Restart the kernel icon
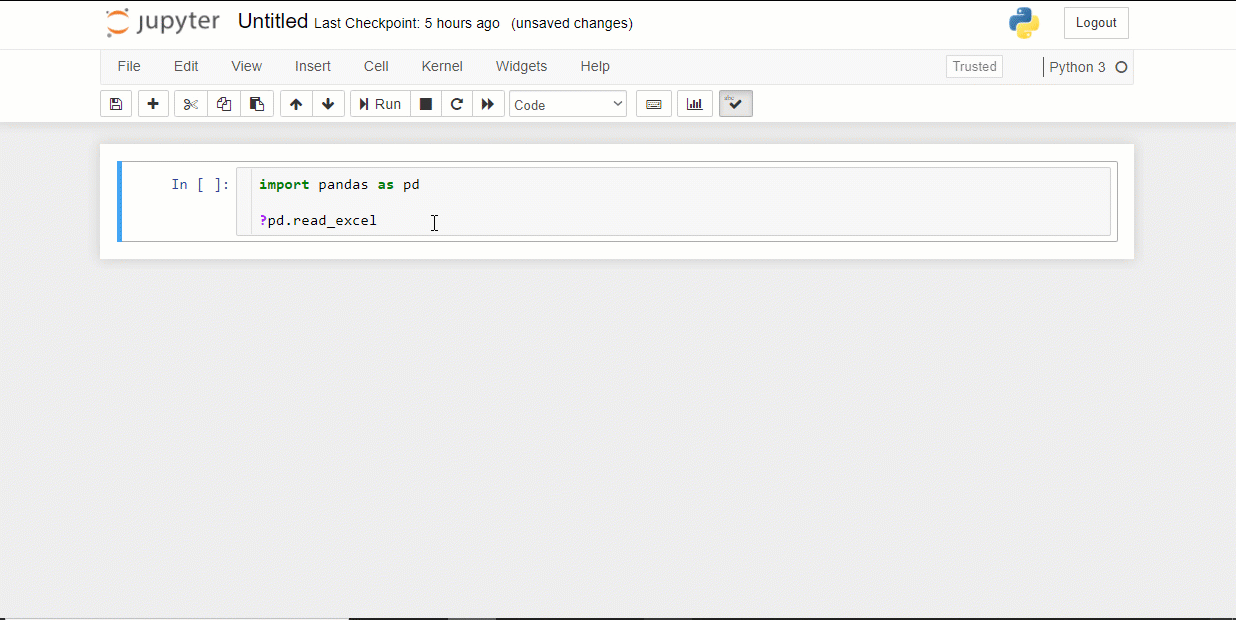1236x620 pixels. click(x=457, y=104)
